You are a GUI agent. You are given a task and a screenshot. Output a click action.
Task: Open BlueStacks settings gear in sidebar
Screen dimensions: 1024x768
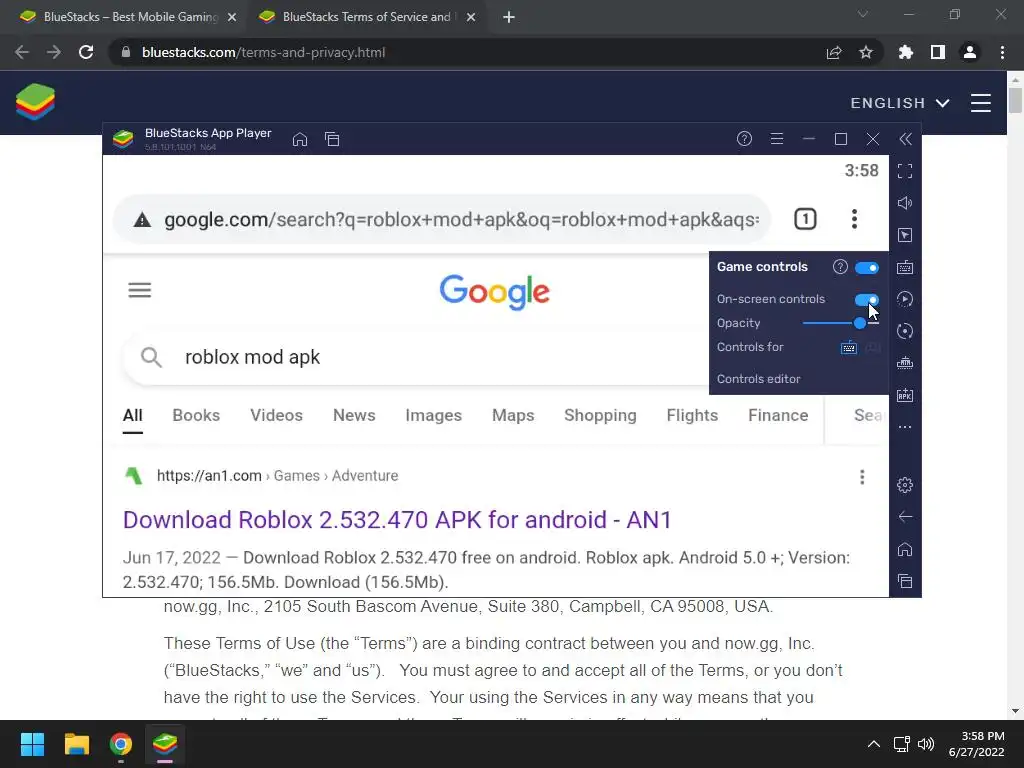point(904,485)
